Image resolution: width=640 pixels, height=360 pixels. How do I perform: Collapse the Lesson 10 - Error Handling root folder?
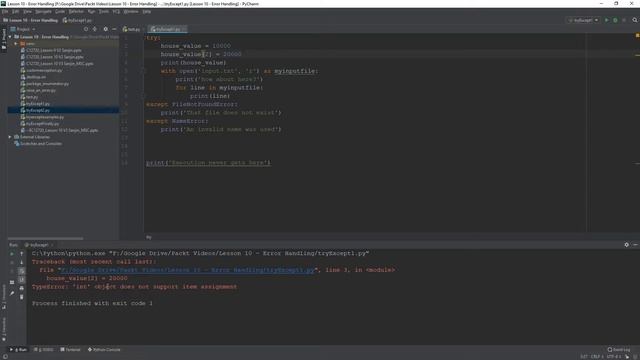click(10, 37)
